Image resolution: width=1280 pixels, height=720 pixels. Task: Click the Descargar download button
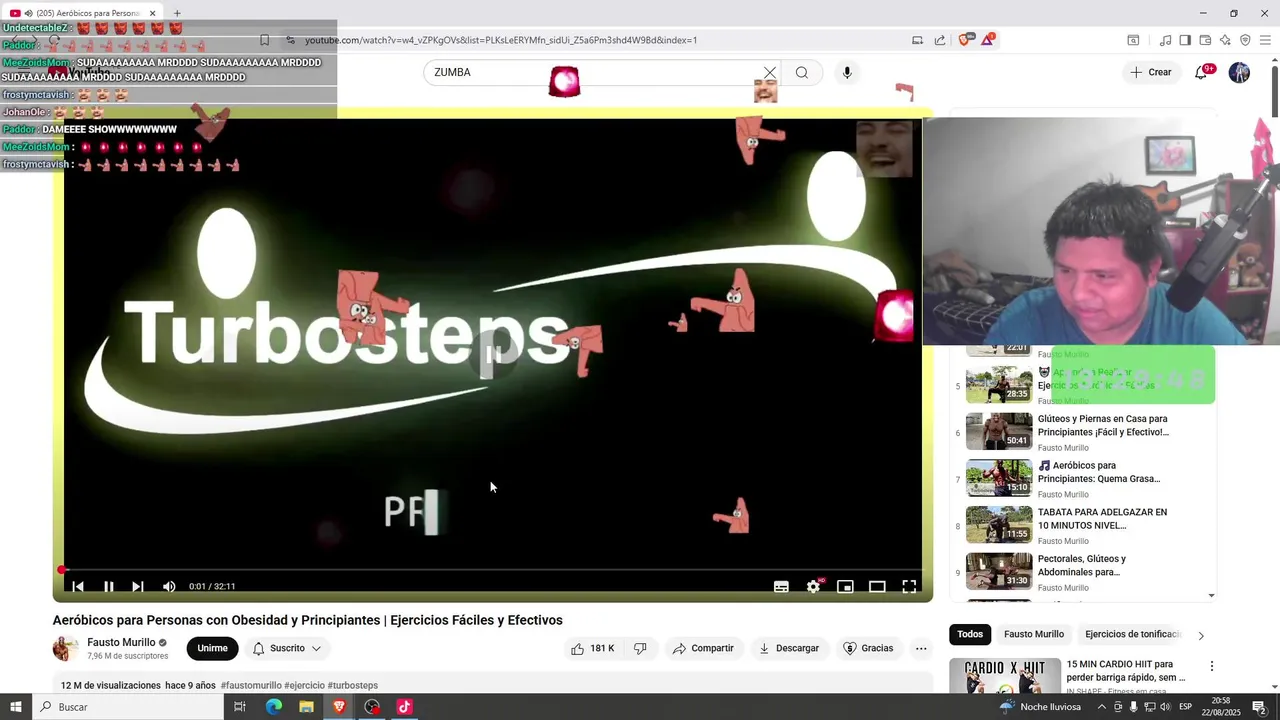[x=789, y=648]
